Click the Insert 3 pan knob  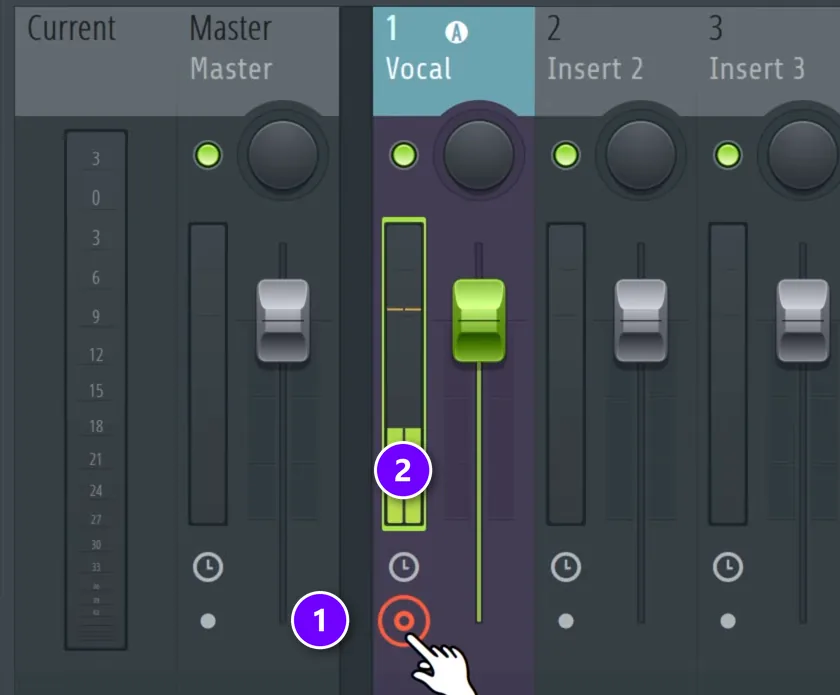[x=803, y=155]
